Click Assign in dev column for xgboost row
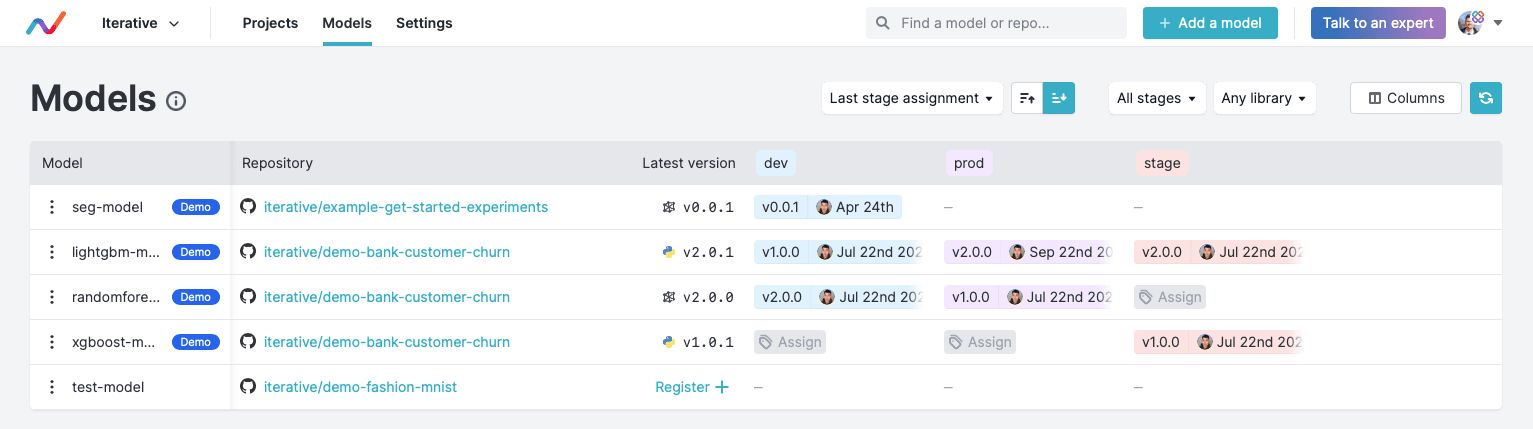Image resolution: width=1533 pixels, height=429 pixels. (x=790, y=342)
